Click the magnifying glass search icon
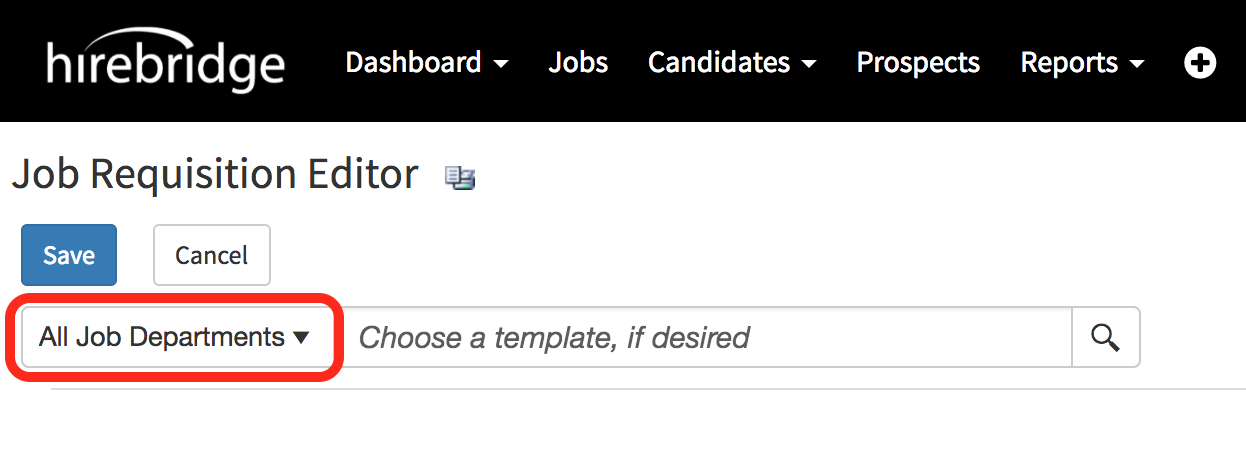 point(1105,338)
